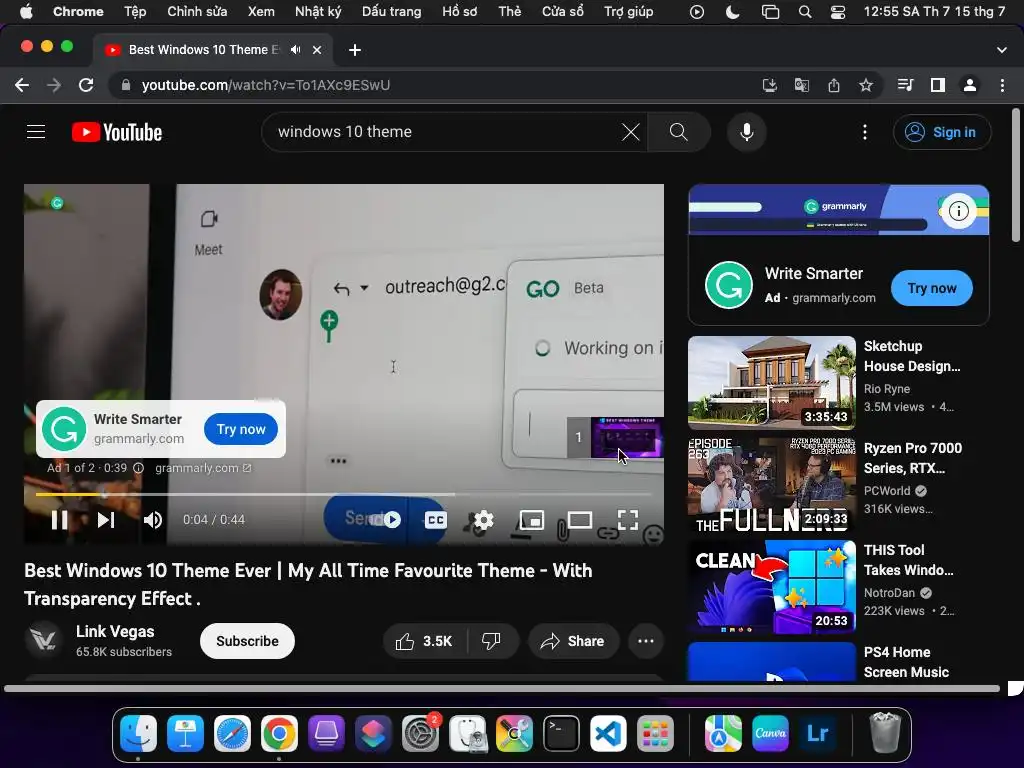Enter full screen mode
The width and height of the screenshot is (1024, 768).
(x=628, y=520)
